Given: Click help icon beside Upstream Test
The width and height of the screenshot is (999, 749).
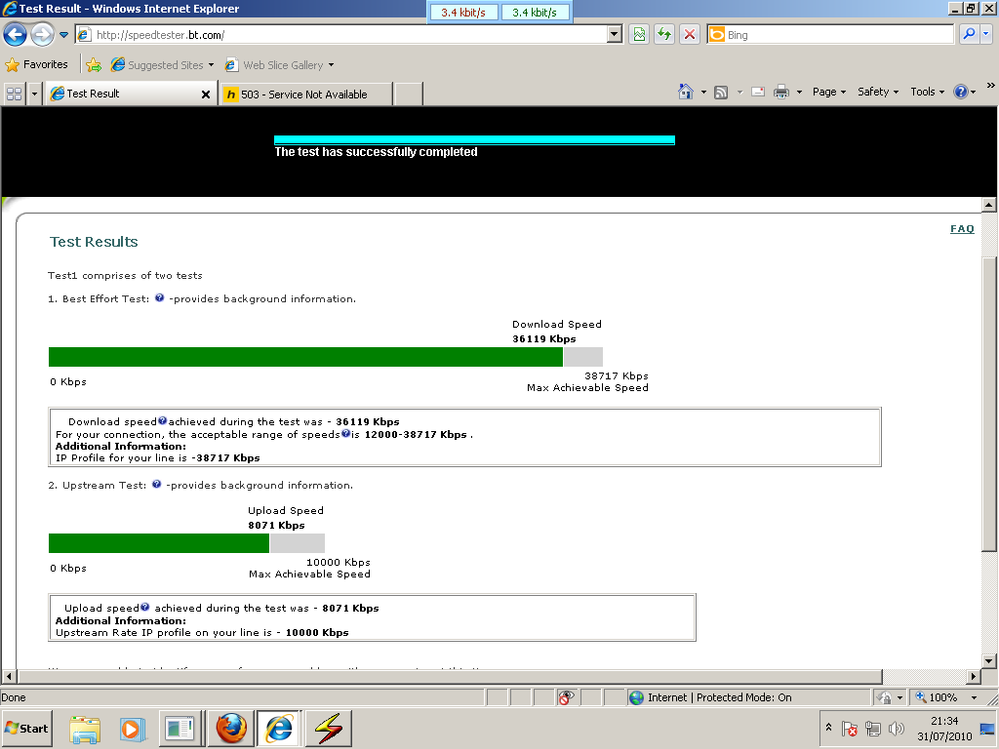Looking at the screenshot, I should pos(156,484).
